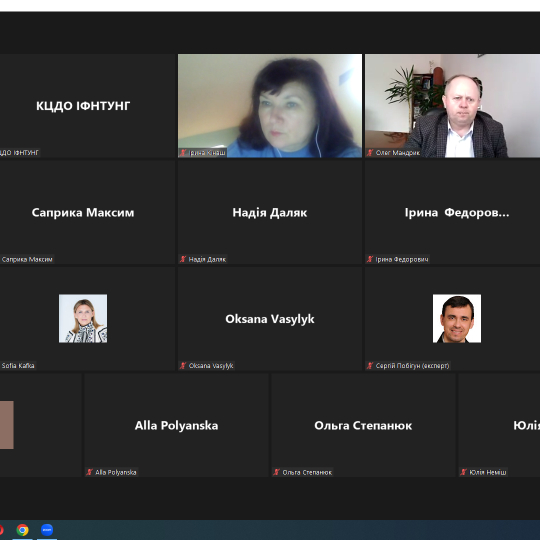The image size is (540, 540).
Task: Open the Zoom taskbar icon
Action: (x=47, y=530)
